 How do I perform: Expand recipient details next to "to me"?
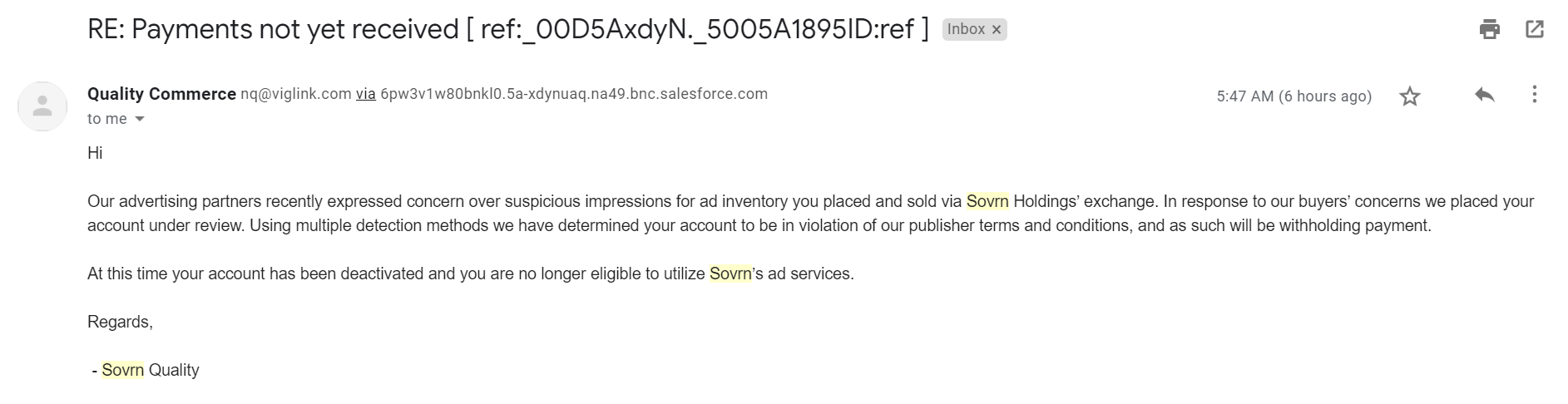click(x=140, y=119)
